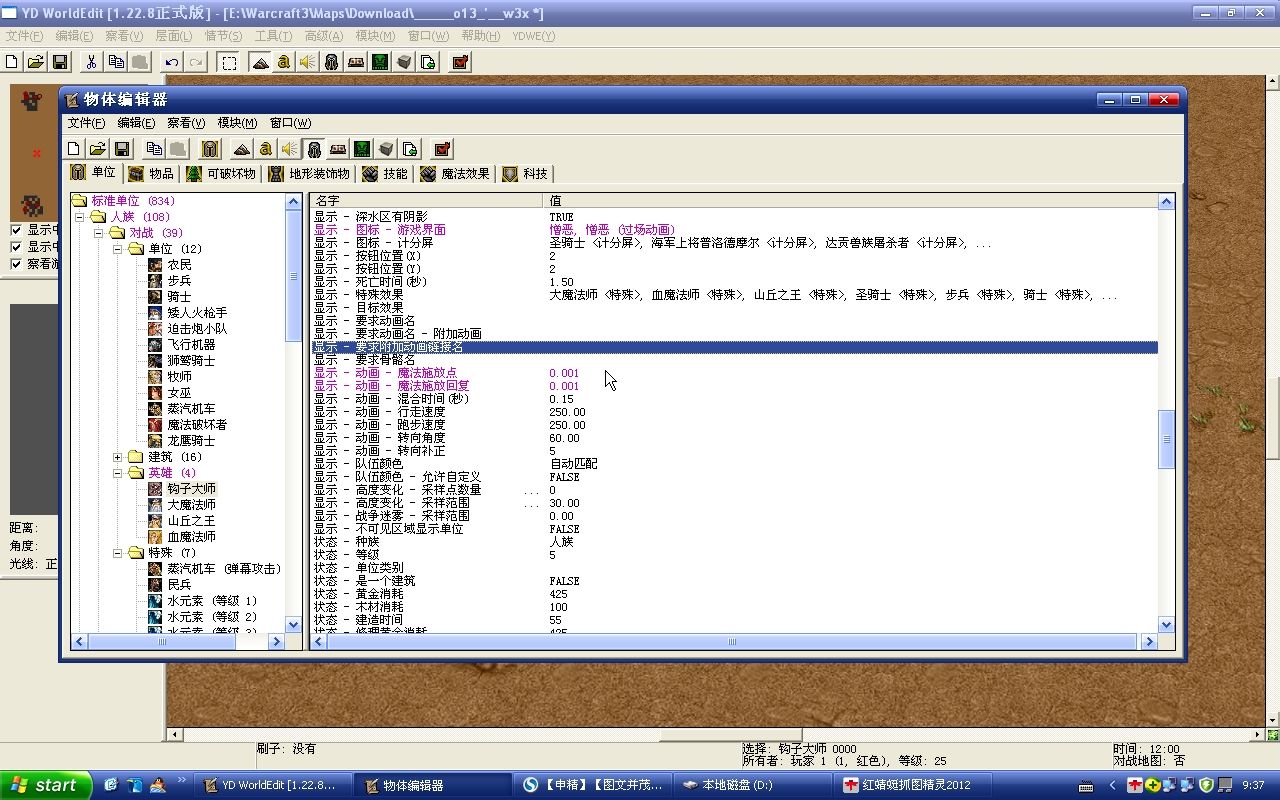Click New in the Object Editor toolbar

tap(74, 149)
